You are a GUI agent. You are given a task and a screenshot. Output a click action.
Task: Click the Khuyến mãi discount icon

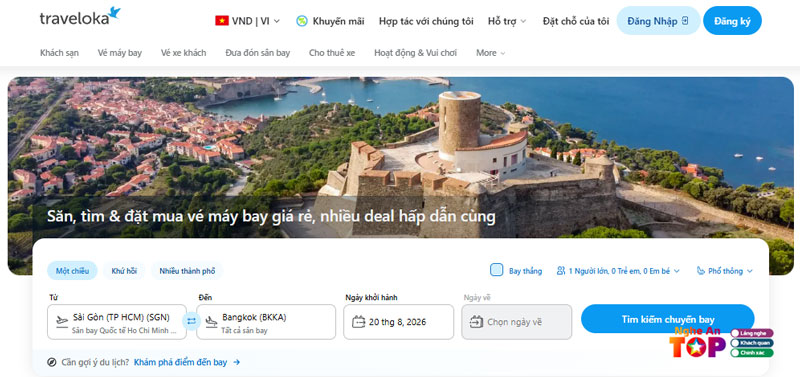(x=302, y=21)
